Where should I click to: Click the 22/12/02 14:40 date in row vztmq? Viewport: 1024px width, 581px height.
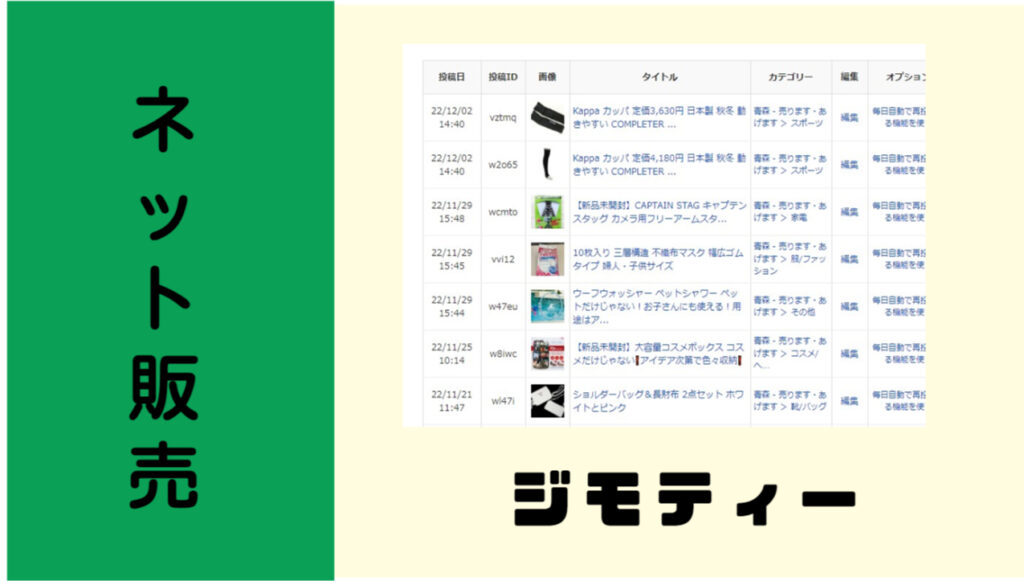pyautogui.click(x=452, y=118)
